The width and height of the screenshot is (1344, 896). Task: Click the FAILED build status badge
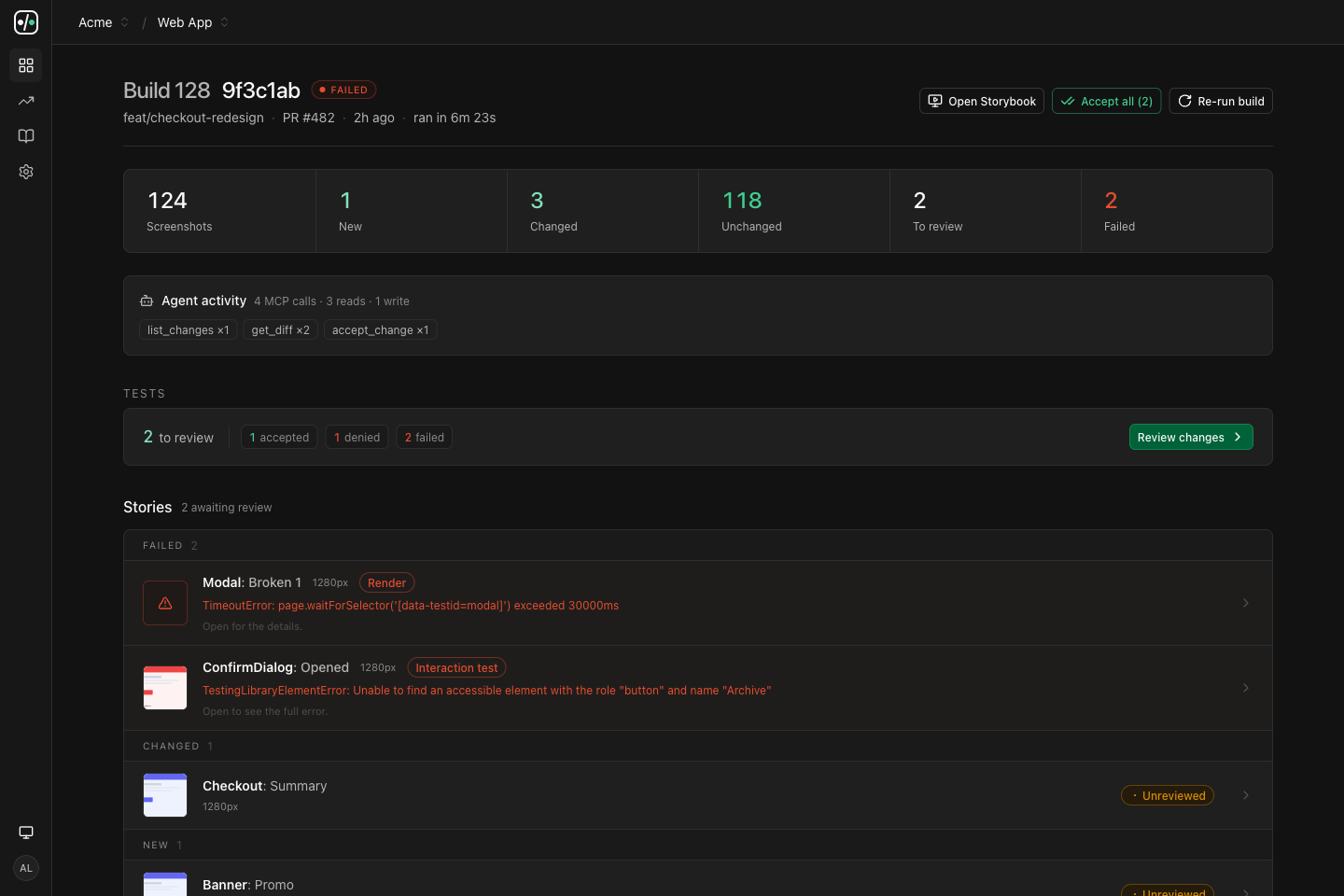point(343,90)
